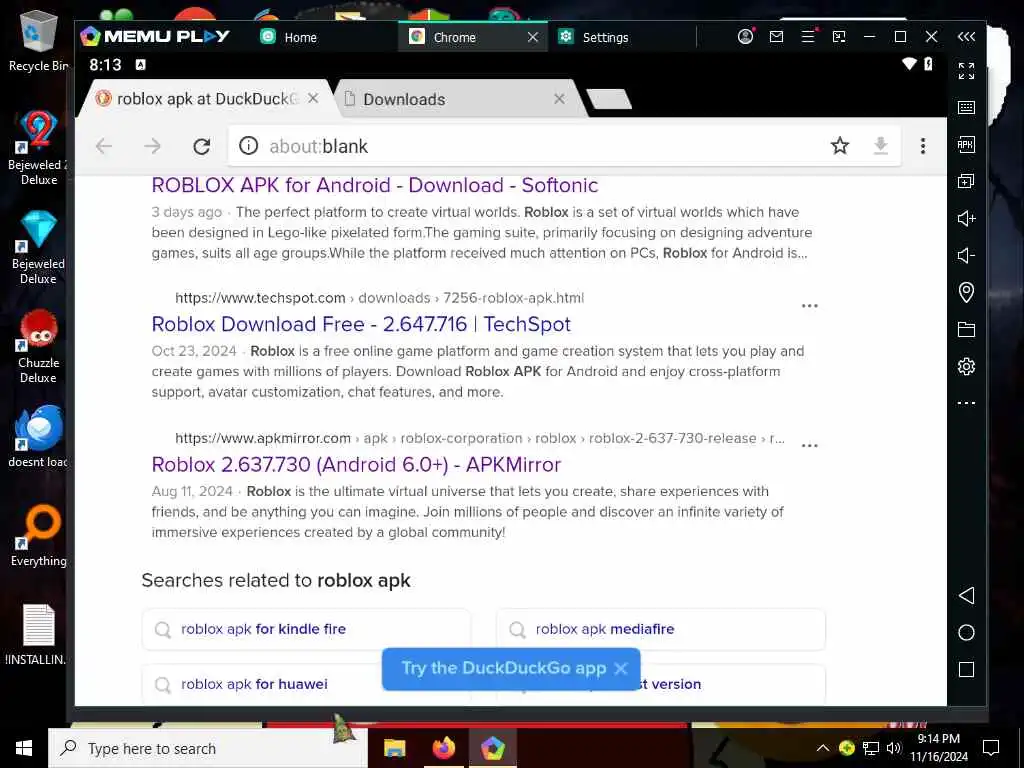The width and height of the screenshot is (1024, 768).
Task: Open Chrome three-dot overflow menu
Action: 923,146
